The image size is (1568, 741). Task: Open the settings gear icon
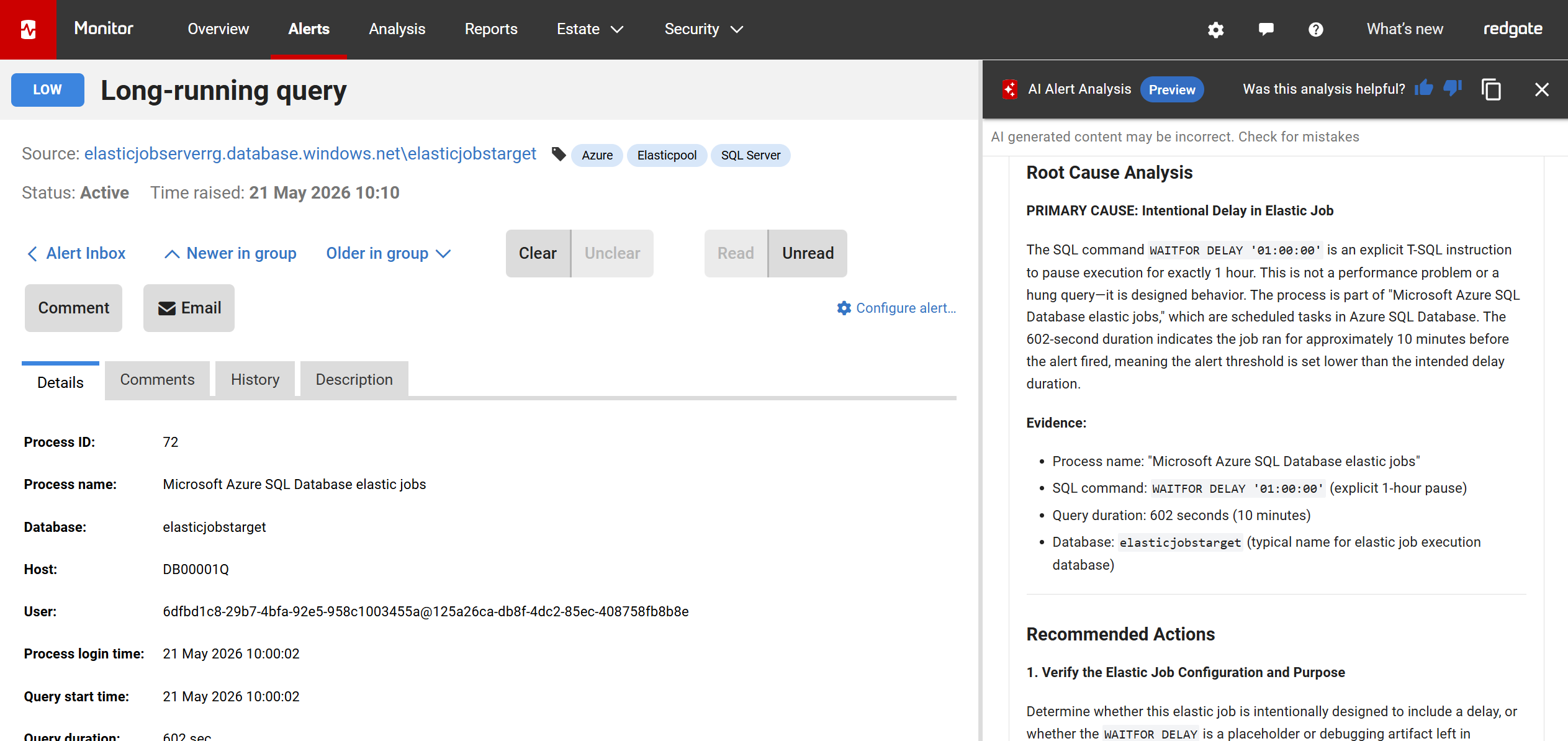[x=1215, y=29]
